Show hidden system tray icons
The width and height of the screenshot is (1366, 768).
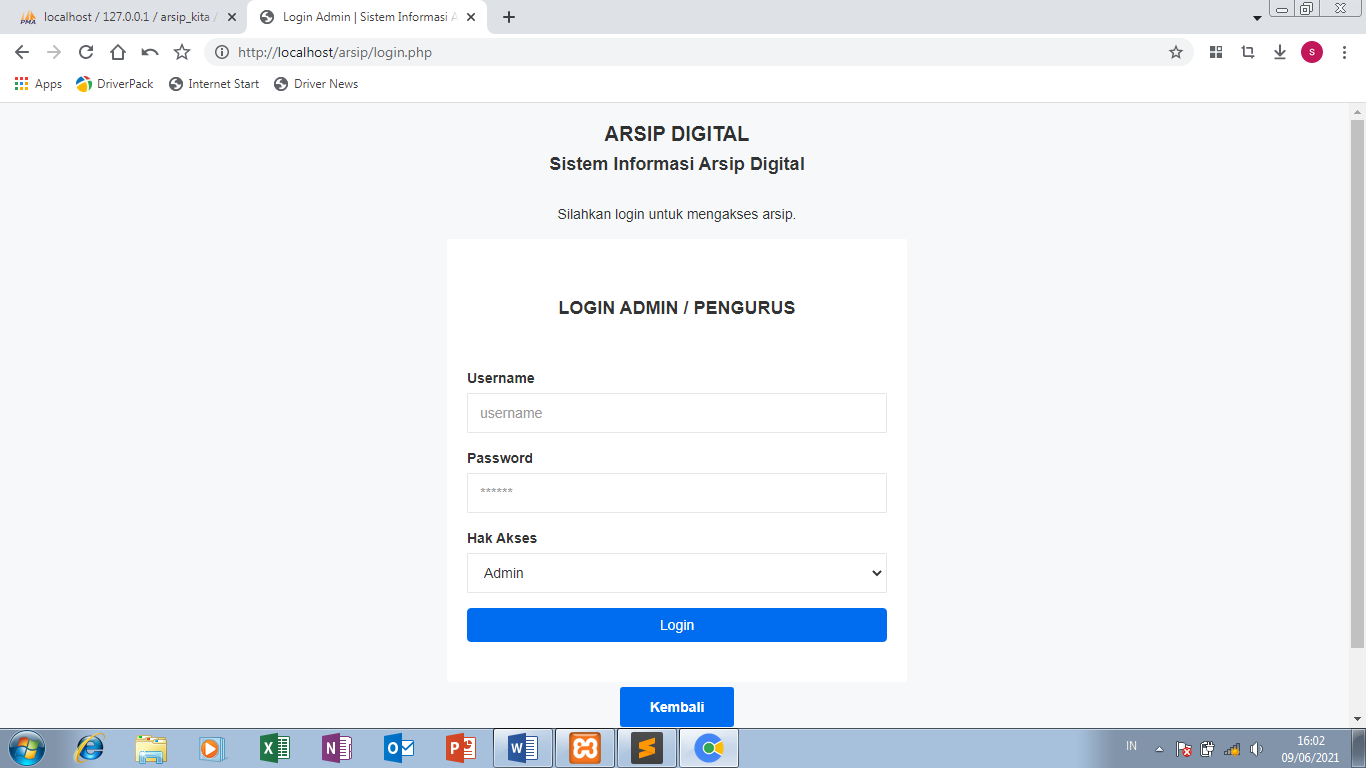click(x=1158, y=747)
